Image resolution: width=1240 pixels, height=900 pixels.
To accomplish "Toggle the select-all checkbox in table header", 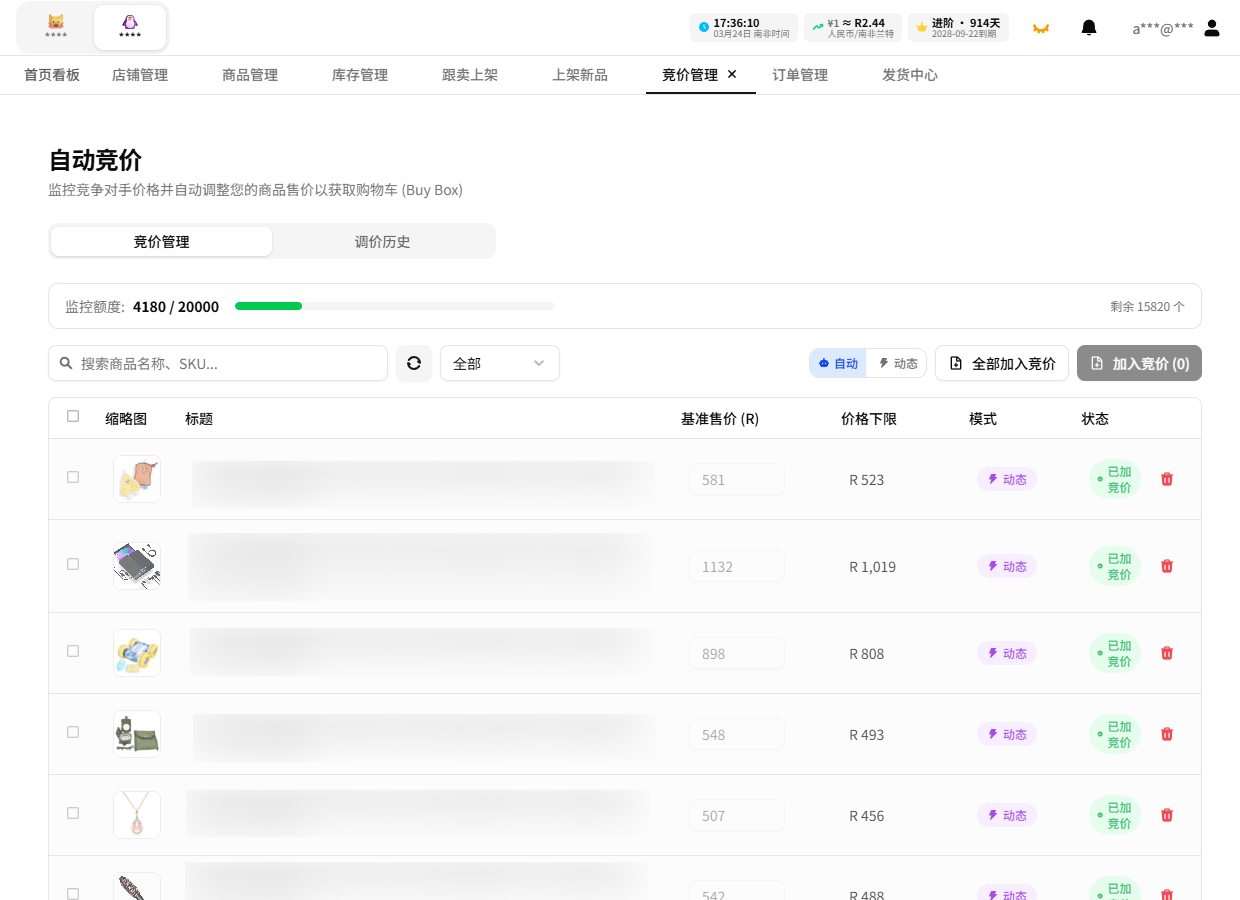I will click(72, 416).
